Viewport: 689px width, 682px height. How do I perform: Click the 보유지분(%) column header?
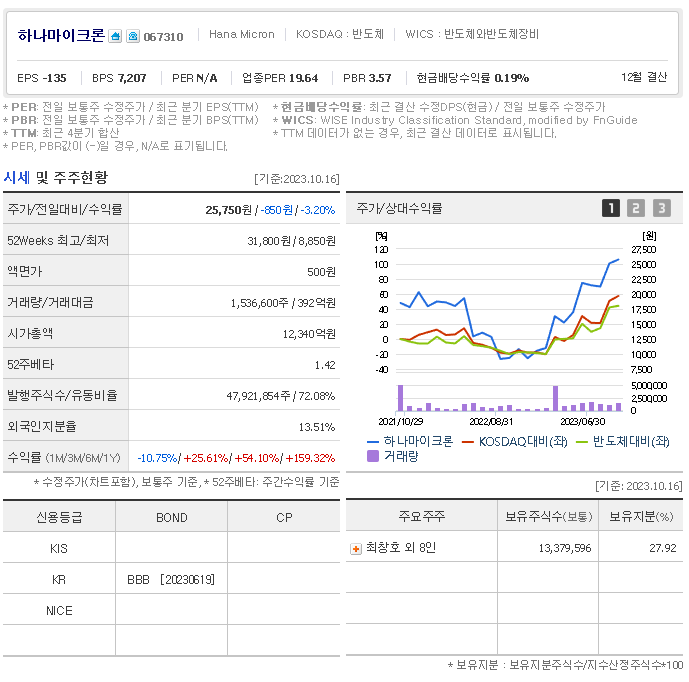[641, 516]
